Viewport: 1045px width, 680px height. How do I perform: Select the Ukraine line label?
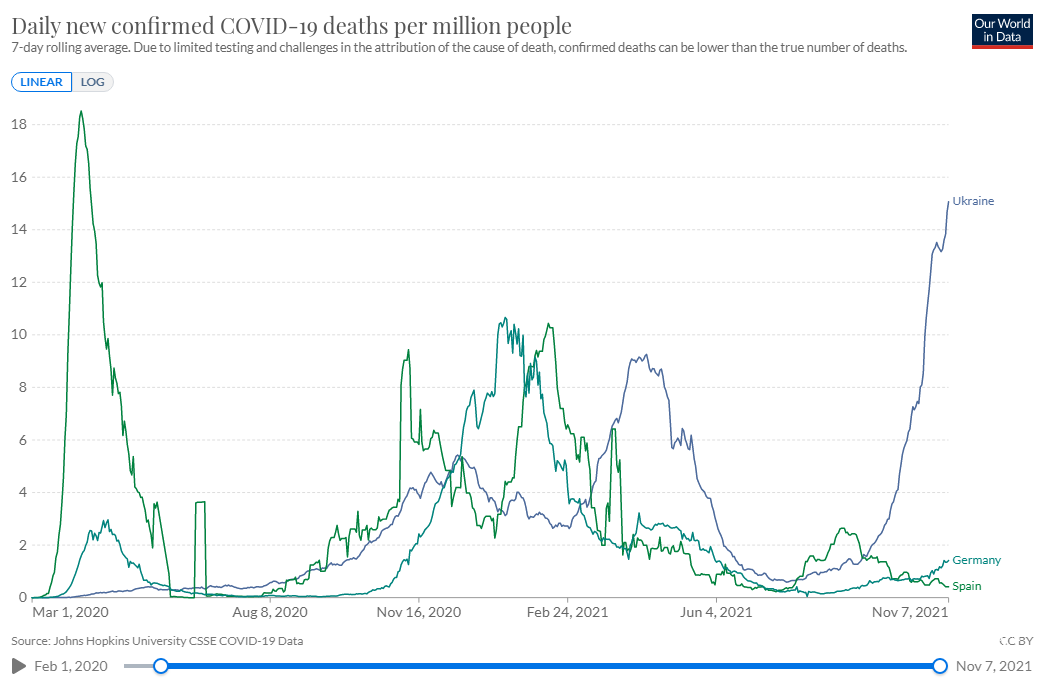coord(973,201)
